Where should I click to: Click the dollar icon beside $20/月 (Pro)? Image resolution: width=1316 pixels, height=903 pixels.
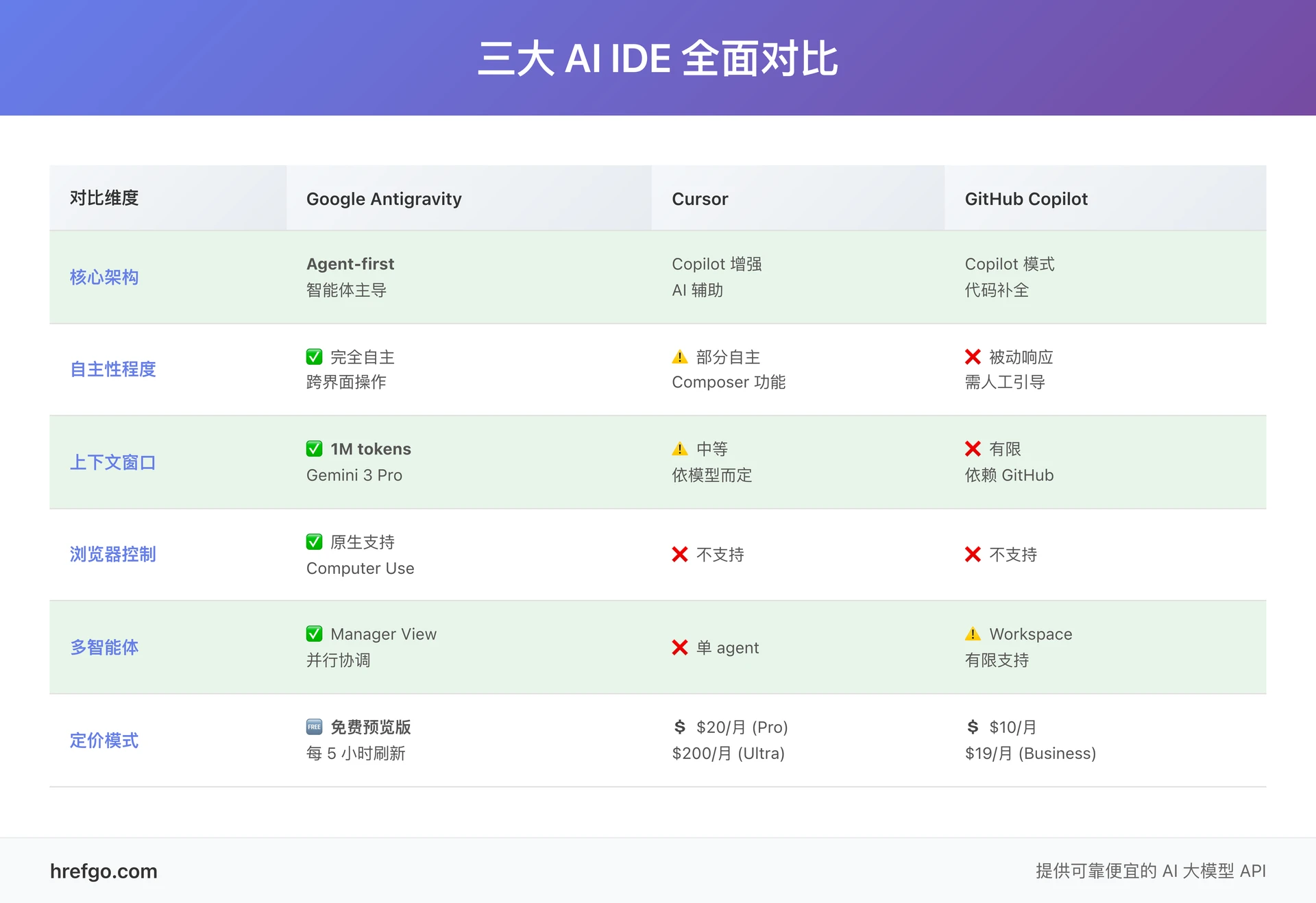pos(679,727)
